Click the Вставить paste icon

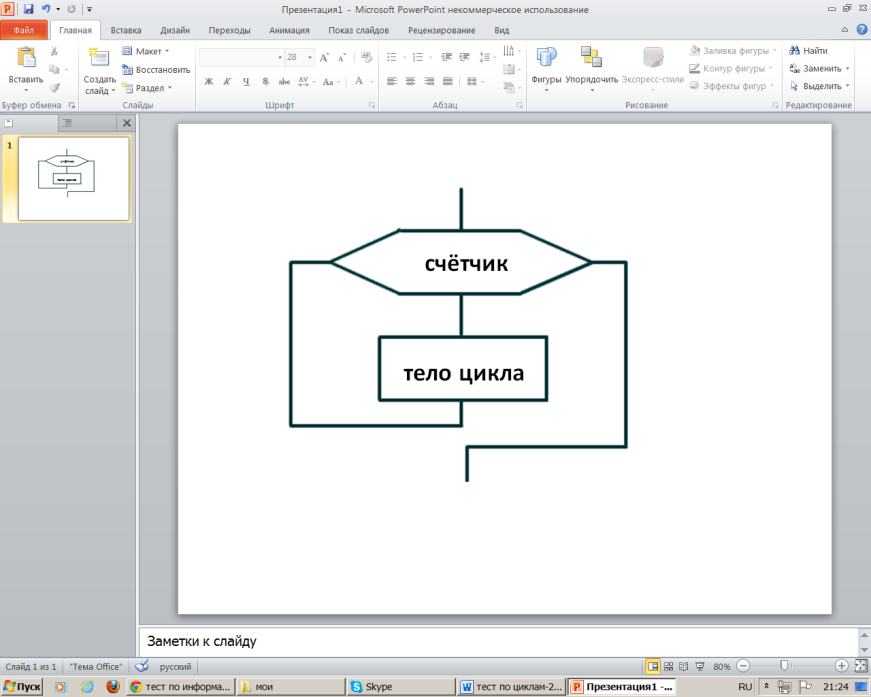[x=26, y=57]
